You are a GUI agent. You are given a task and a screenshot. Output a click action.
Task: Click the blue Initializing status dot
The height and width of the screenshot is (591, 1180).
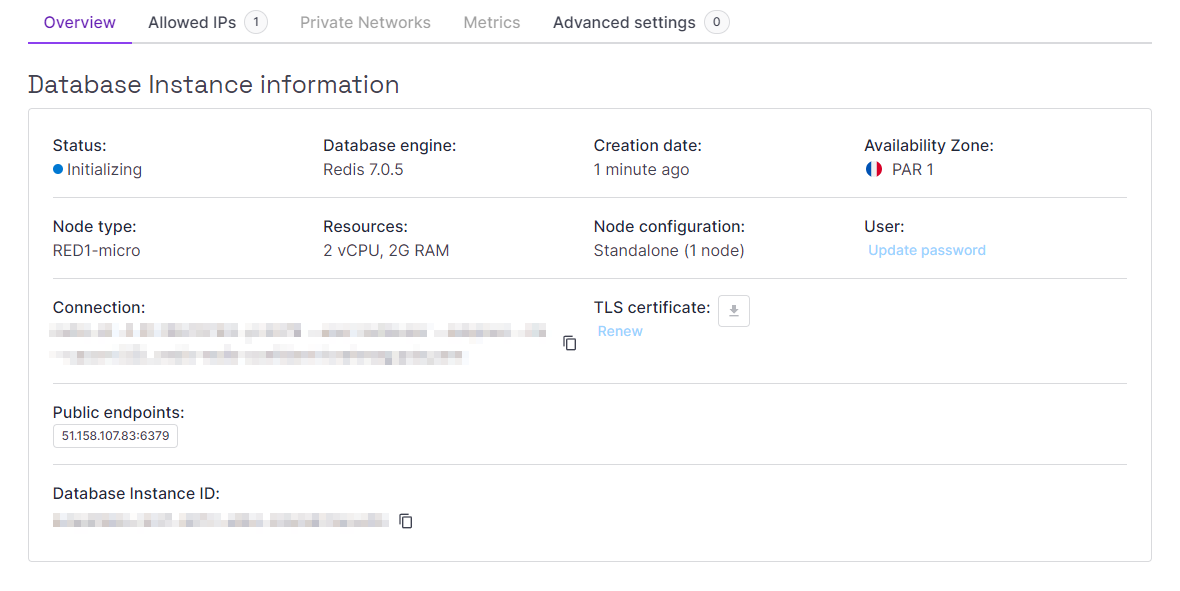[x=60, y=169]
